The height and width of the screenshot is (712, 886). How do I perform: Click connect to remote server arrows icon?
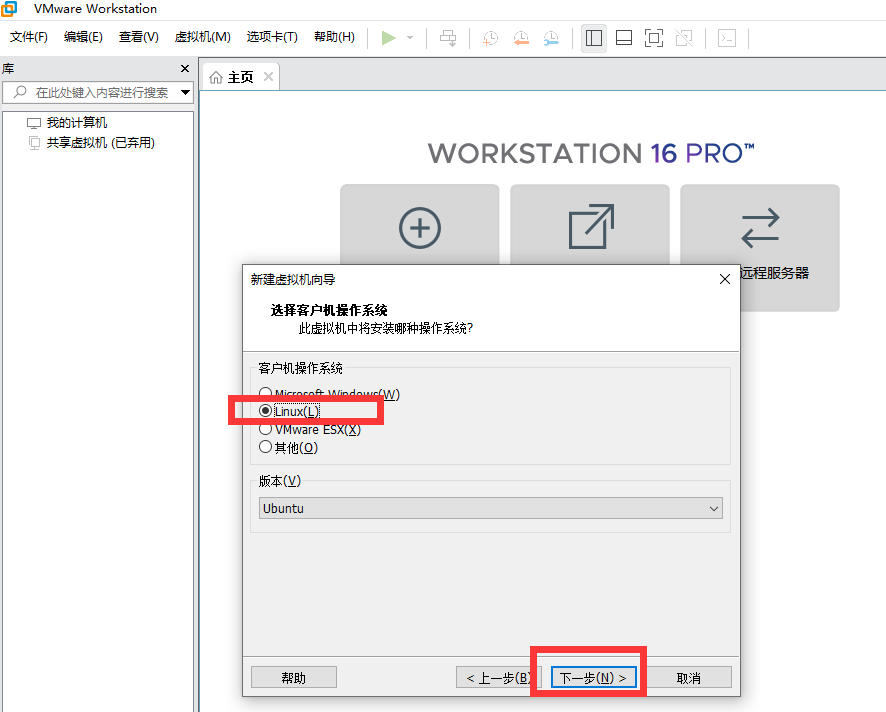pos(760,228)
